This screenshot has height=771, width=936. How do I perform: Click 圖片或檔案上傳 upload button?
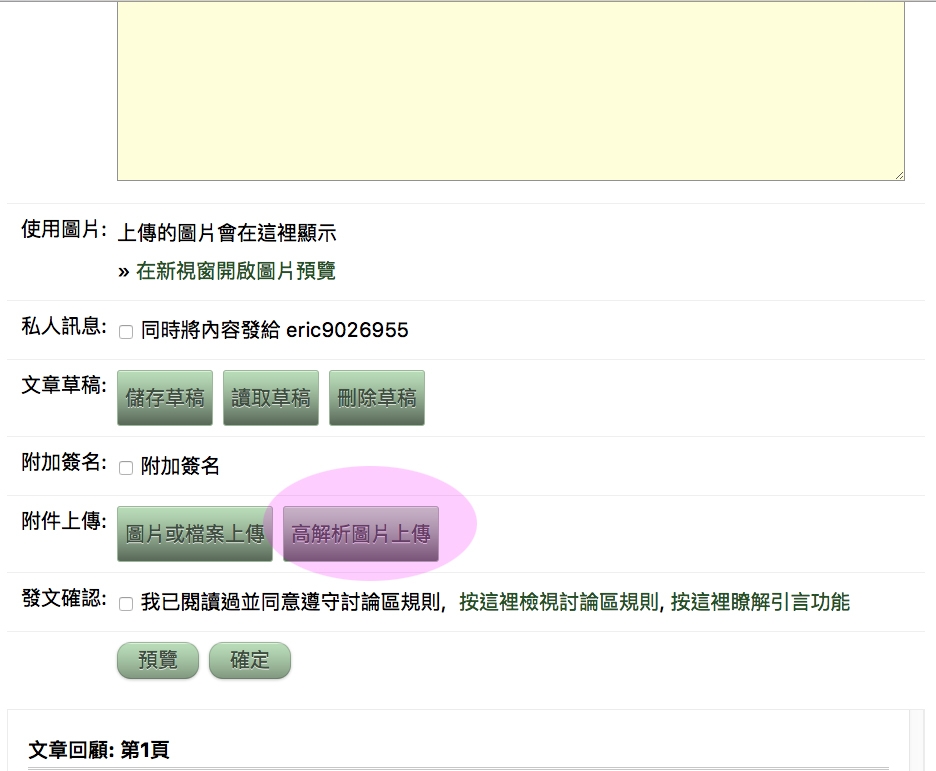(x=195, y=534)
